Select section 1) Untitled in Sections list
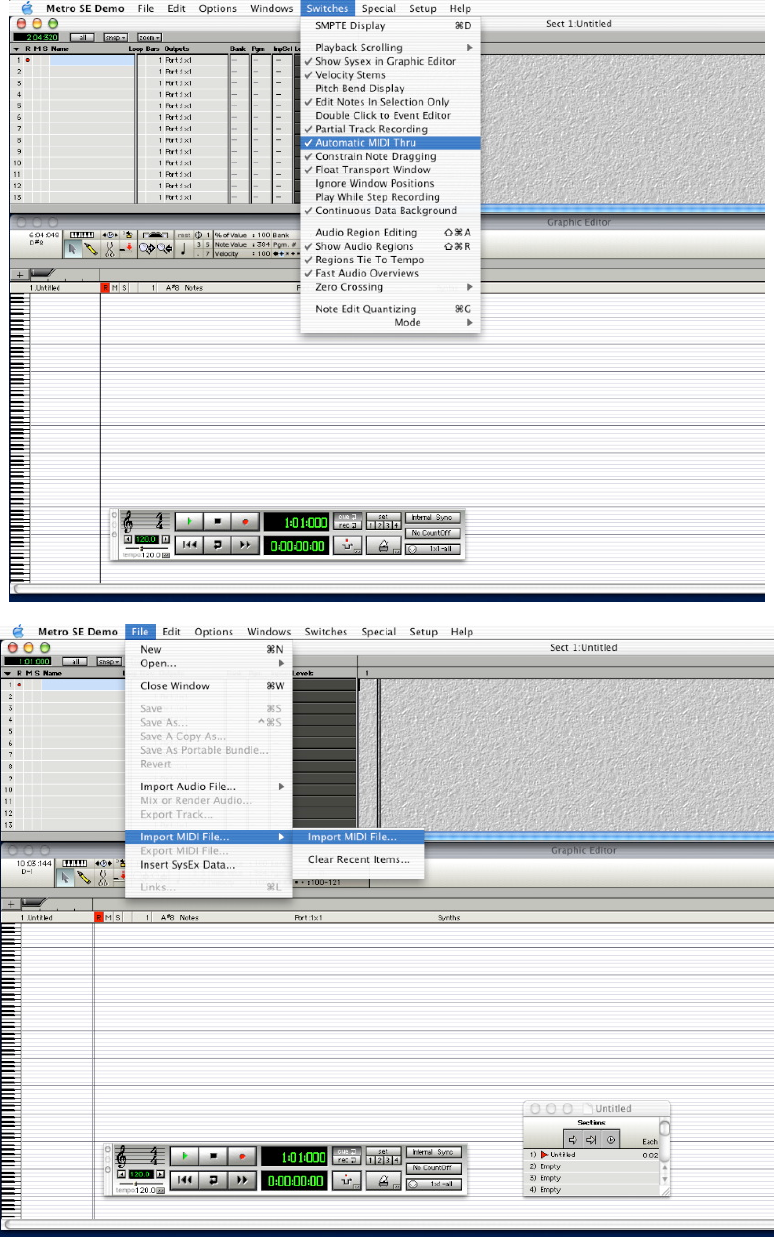 point(591,1155)
